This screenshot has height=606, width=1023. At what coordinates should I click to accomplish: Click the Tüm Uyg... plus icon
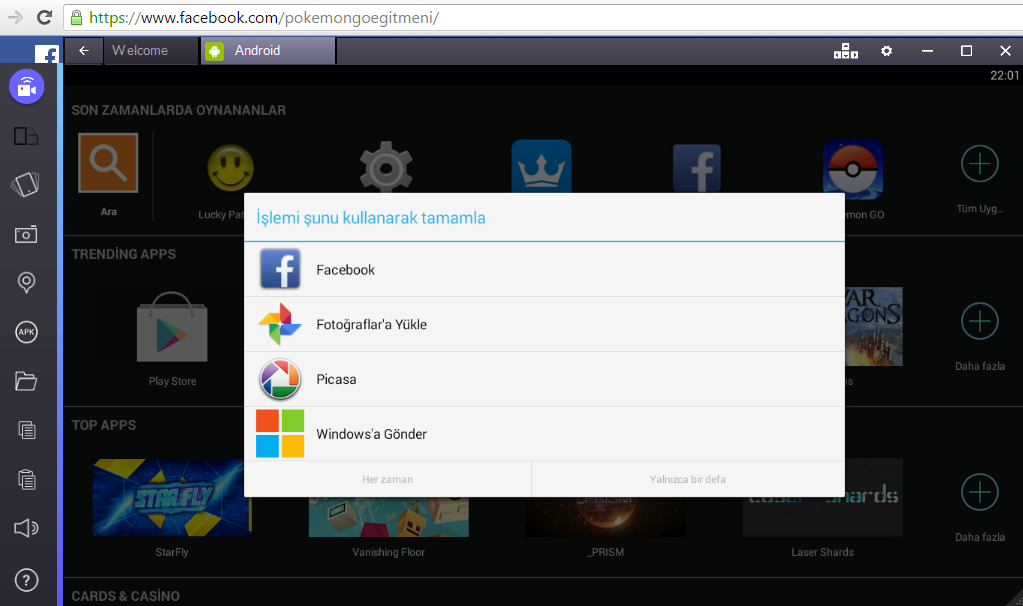click(980, 164)
